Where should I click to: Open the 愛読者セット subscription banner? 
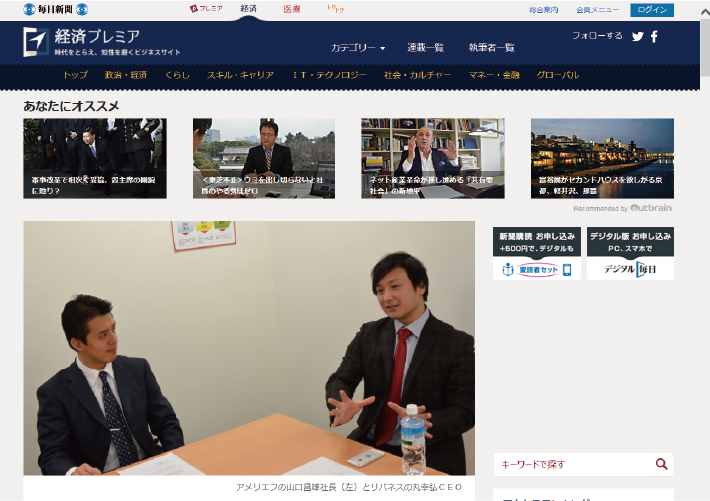[537, 254]
